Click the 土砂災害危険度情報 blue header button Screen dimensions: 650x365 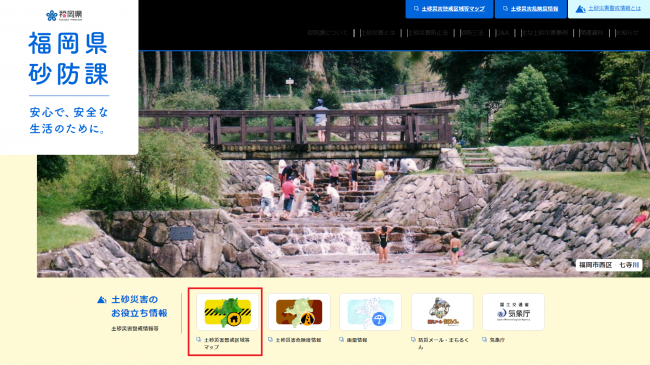point(531,9)
